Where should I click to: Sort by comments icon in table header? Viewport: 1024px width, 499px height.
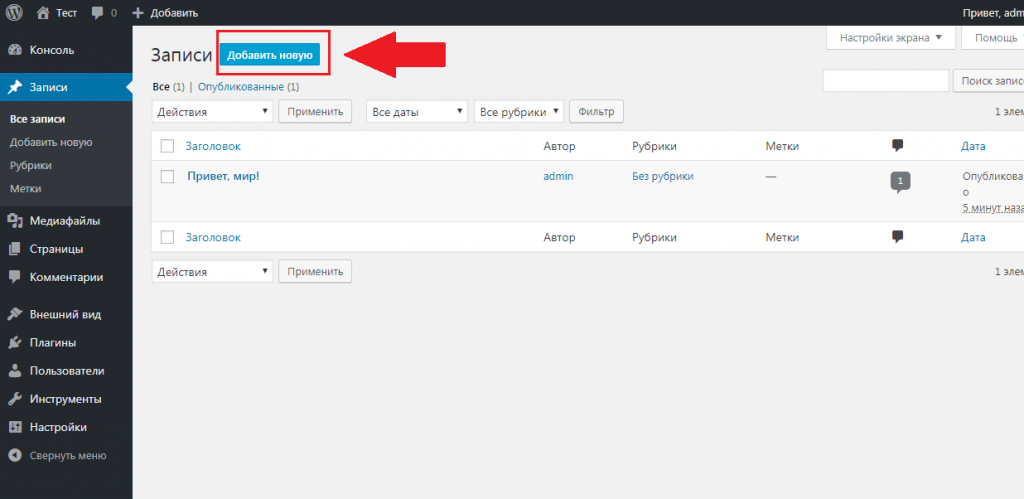click(898, 146)
